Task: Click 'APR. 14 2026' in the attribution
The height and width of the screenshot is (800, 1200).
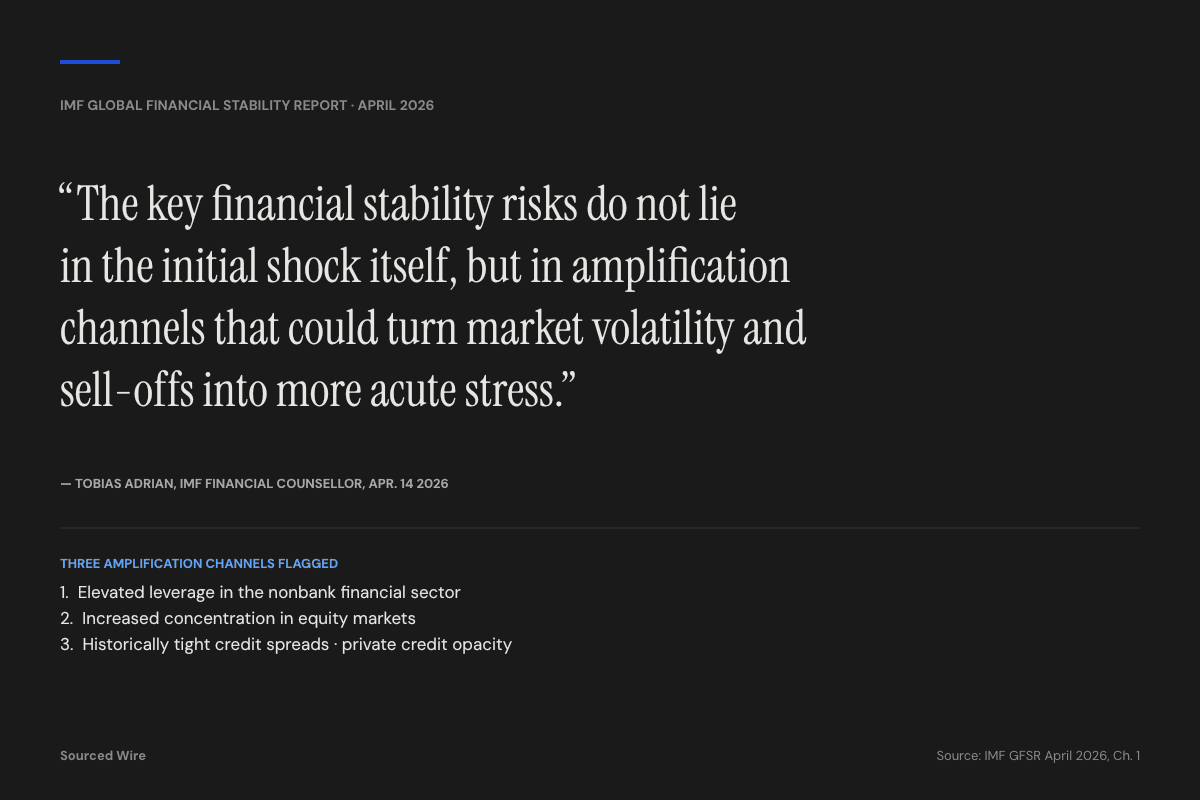Action: coord(409,483)
